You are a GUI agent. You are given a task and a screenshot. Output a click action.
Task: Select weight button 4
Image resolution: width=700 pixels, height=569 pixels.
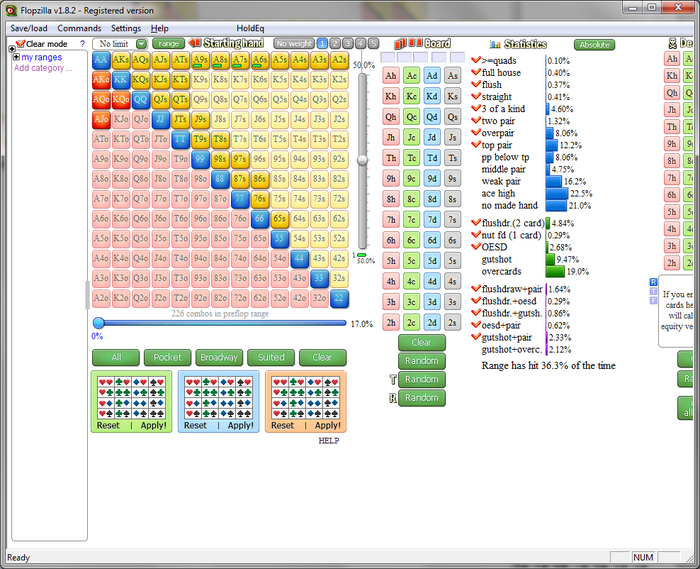point(361,43)
